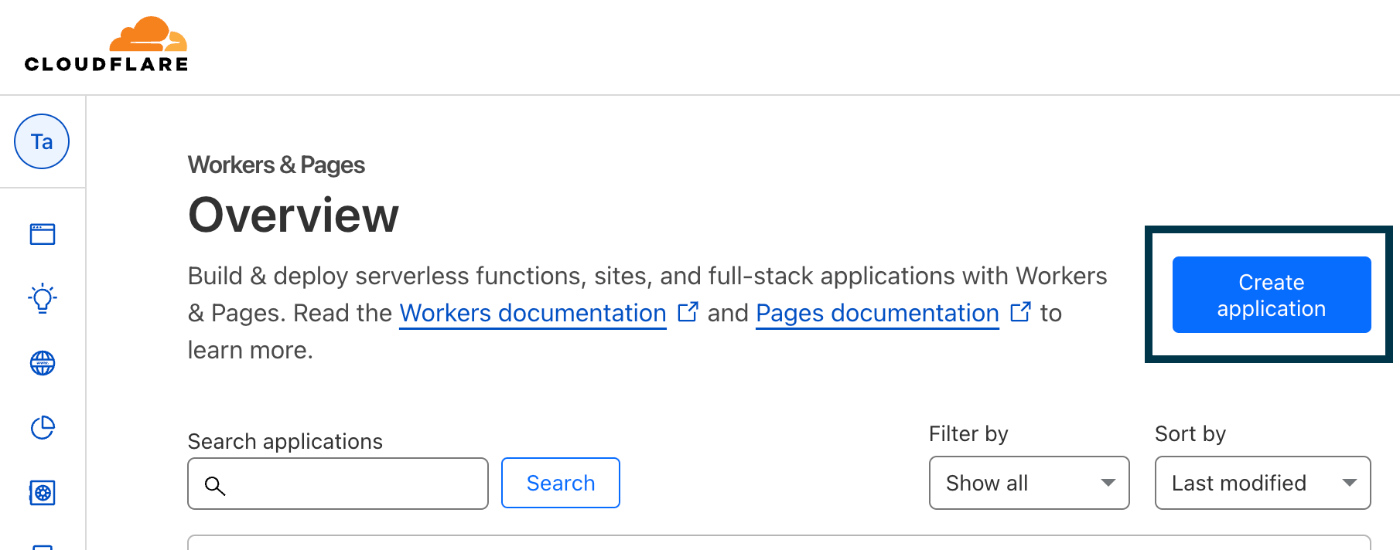The width and height of the screenshot is (1400, 550).
Task: Click the Search button
Action: click(560, 483)
